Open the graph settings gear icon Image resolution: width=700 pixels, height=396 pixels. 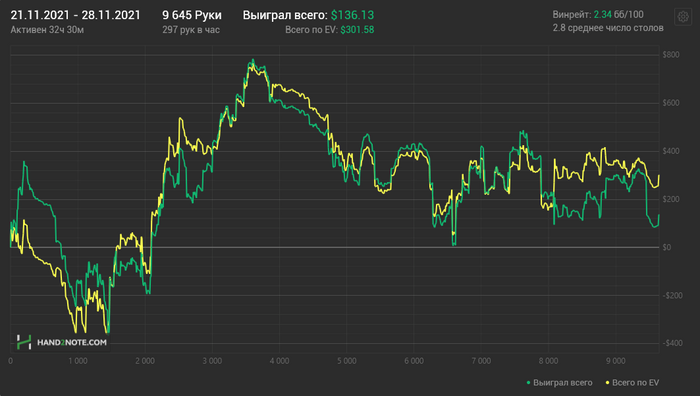point(683,17)
